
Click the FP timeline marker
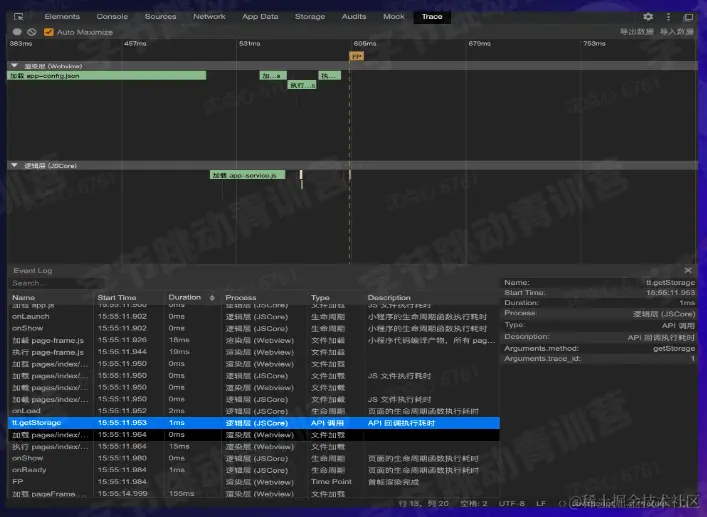(357, 56)
